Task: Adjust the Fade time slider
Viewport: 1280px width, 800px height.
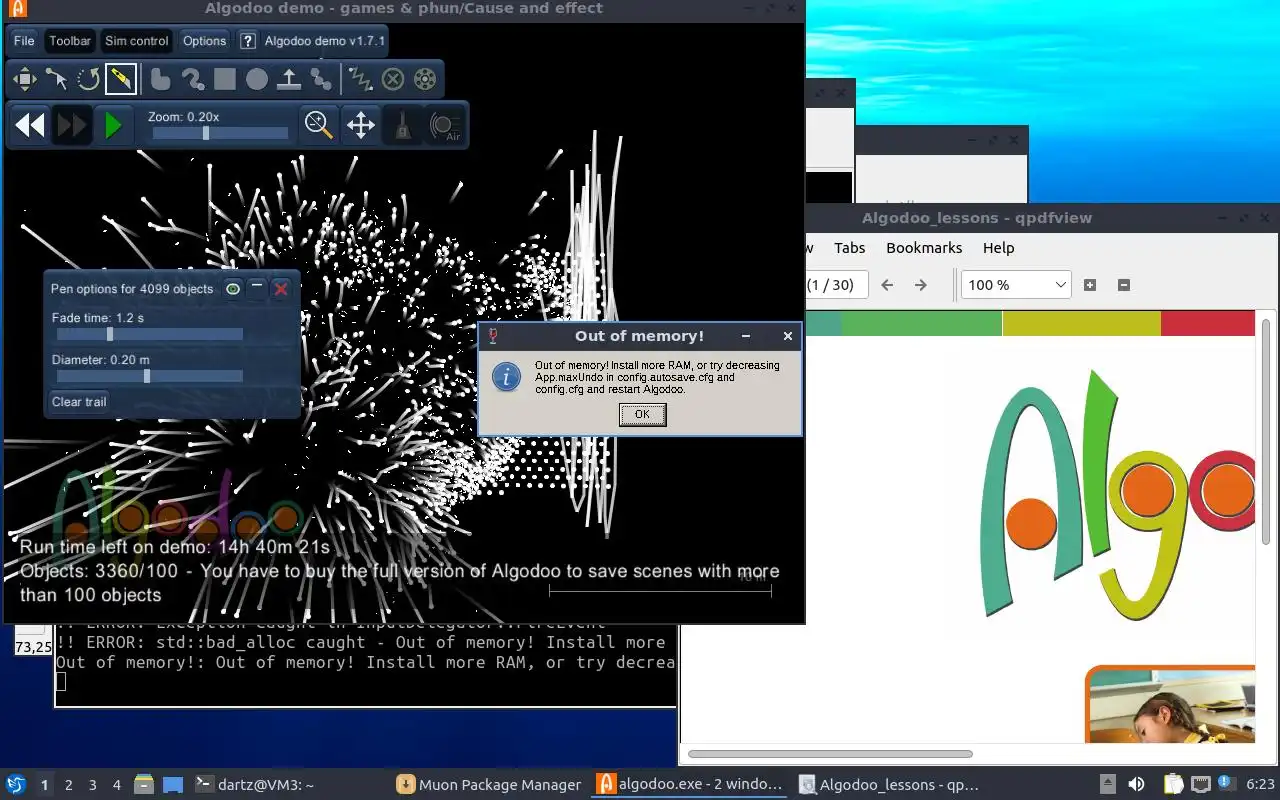Action: [x=150, y=334]
